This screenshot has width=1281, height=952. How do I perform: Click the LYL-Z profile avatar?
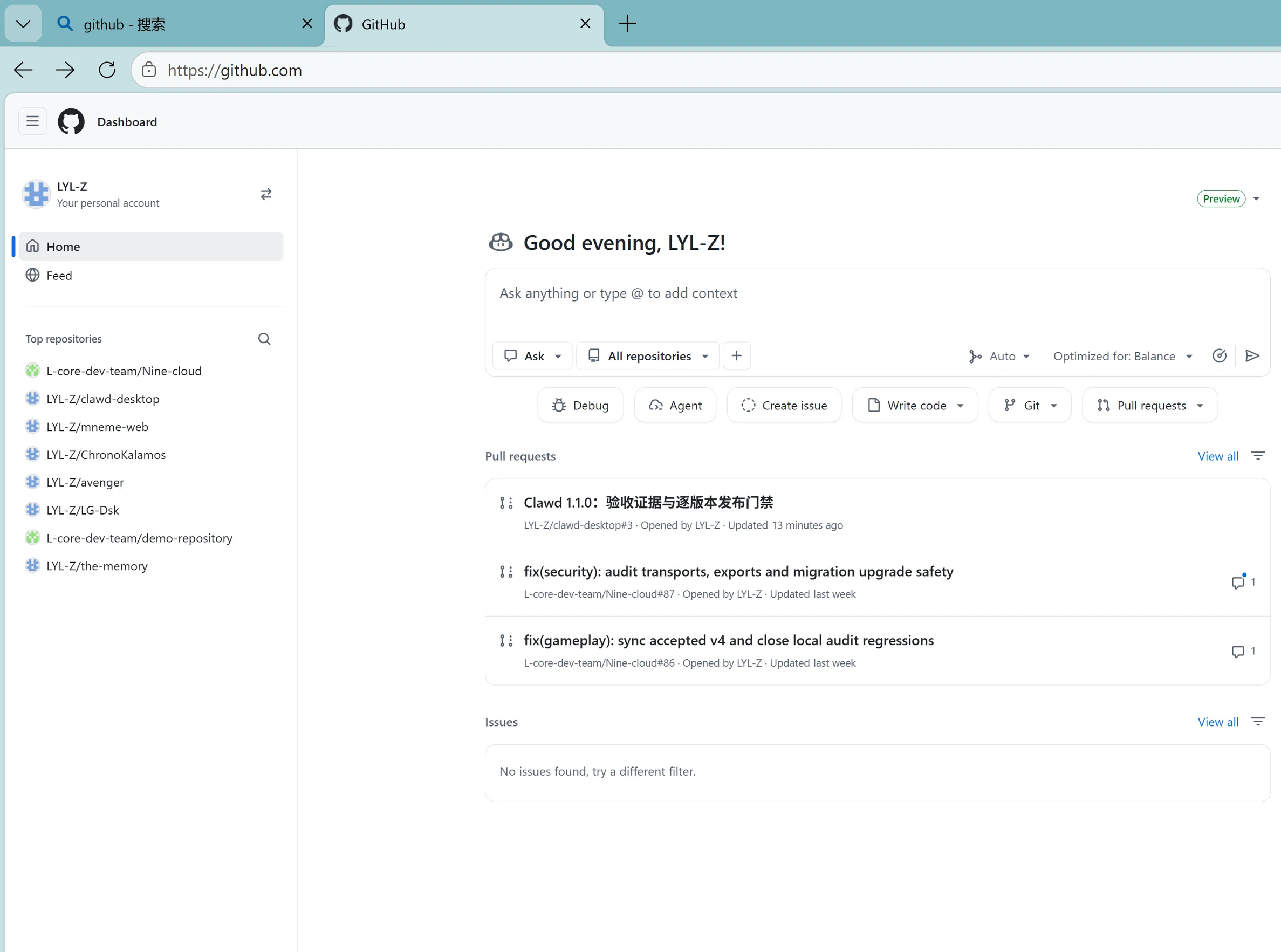[36, 194]
